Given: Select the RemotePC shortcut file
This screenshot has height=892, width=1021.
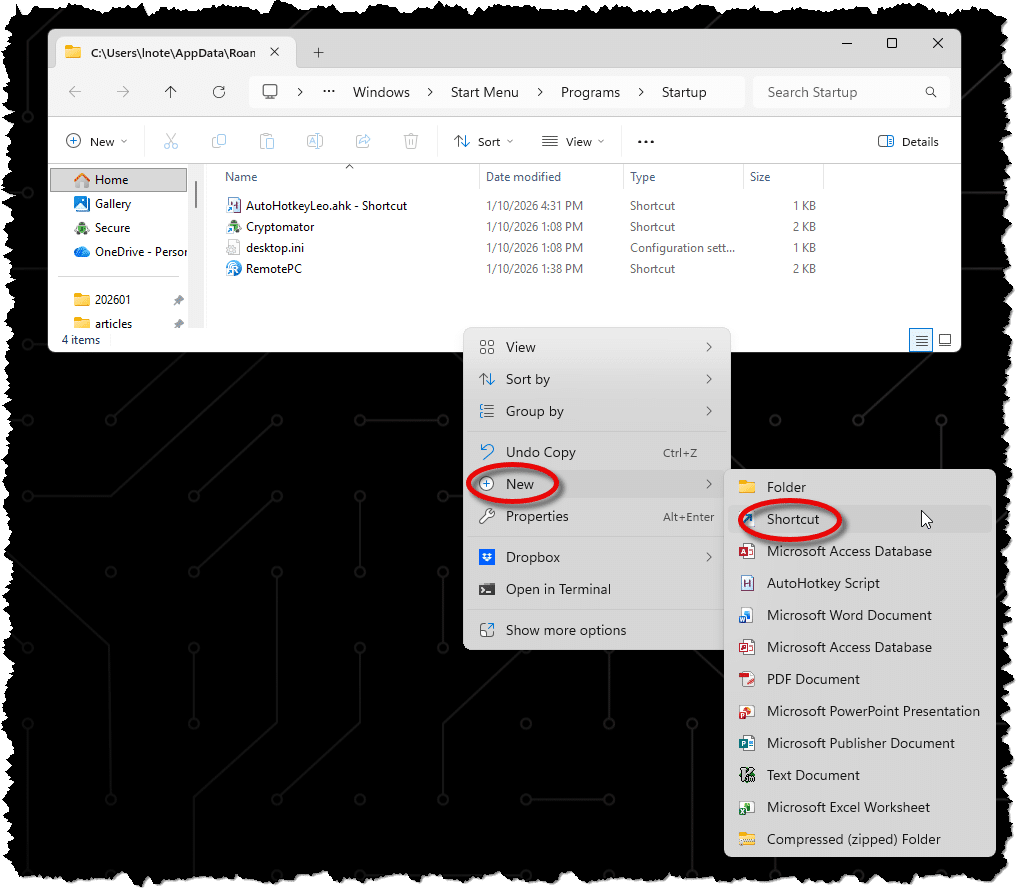Looking at the screenshot, I should [274, 269].
